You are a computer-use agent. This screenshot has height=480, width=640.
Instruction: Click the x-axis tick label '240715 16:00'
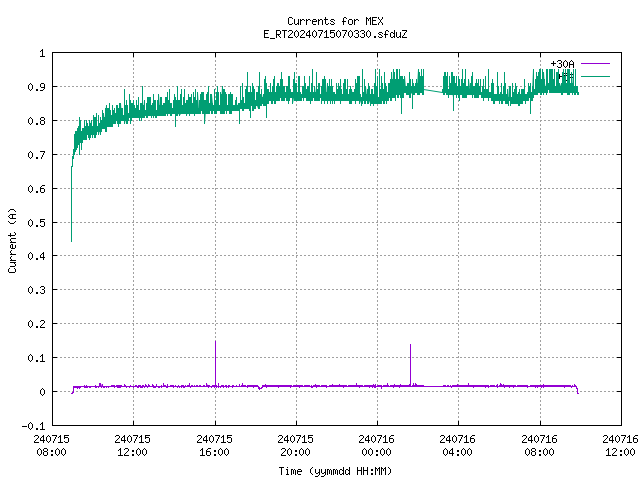(214, 445)
